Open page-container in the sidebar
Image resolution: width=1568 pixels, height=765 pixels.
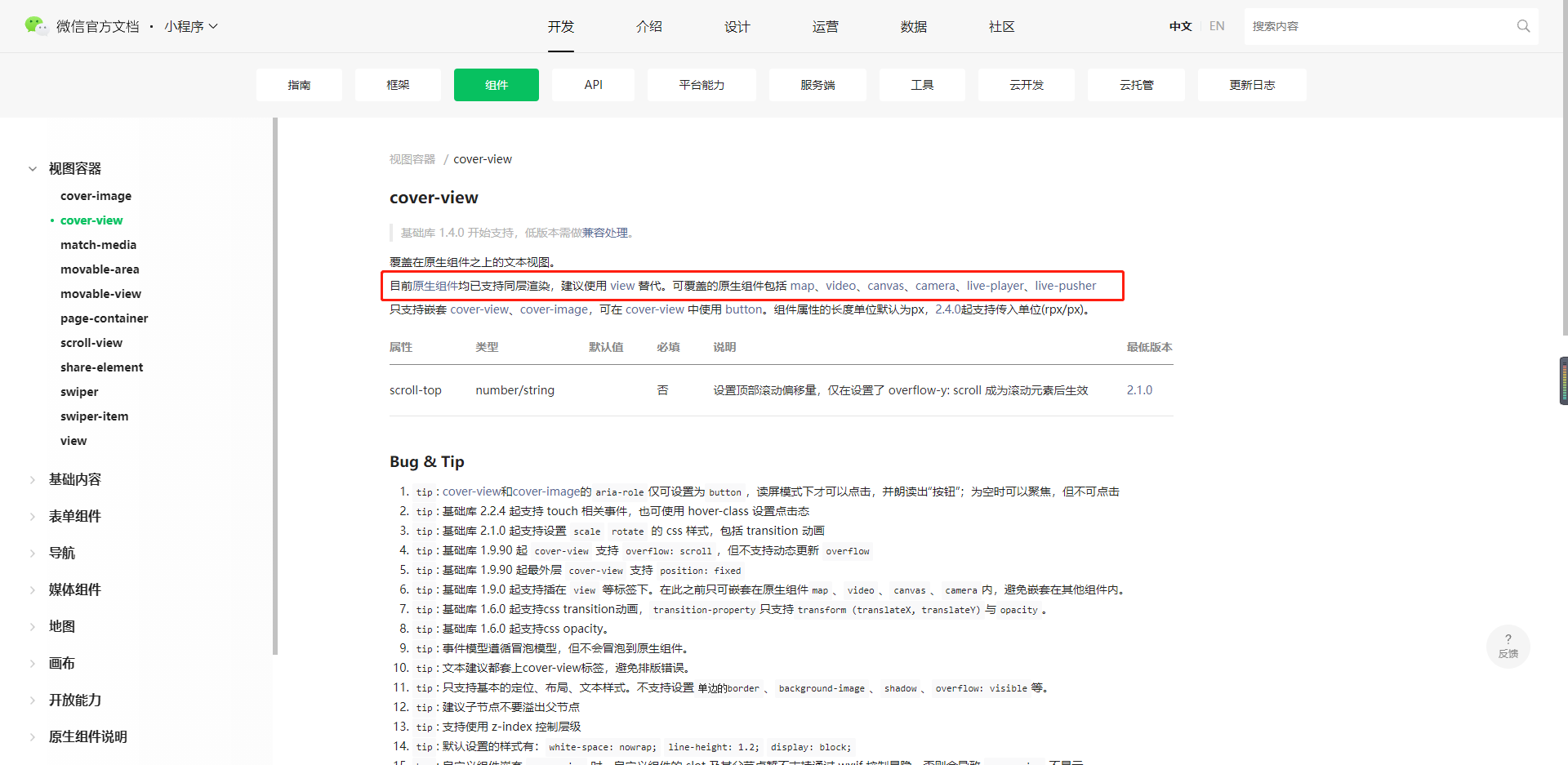tap(105, 318)
